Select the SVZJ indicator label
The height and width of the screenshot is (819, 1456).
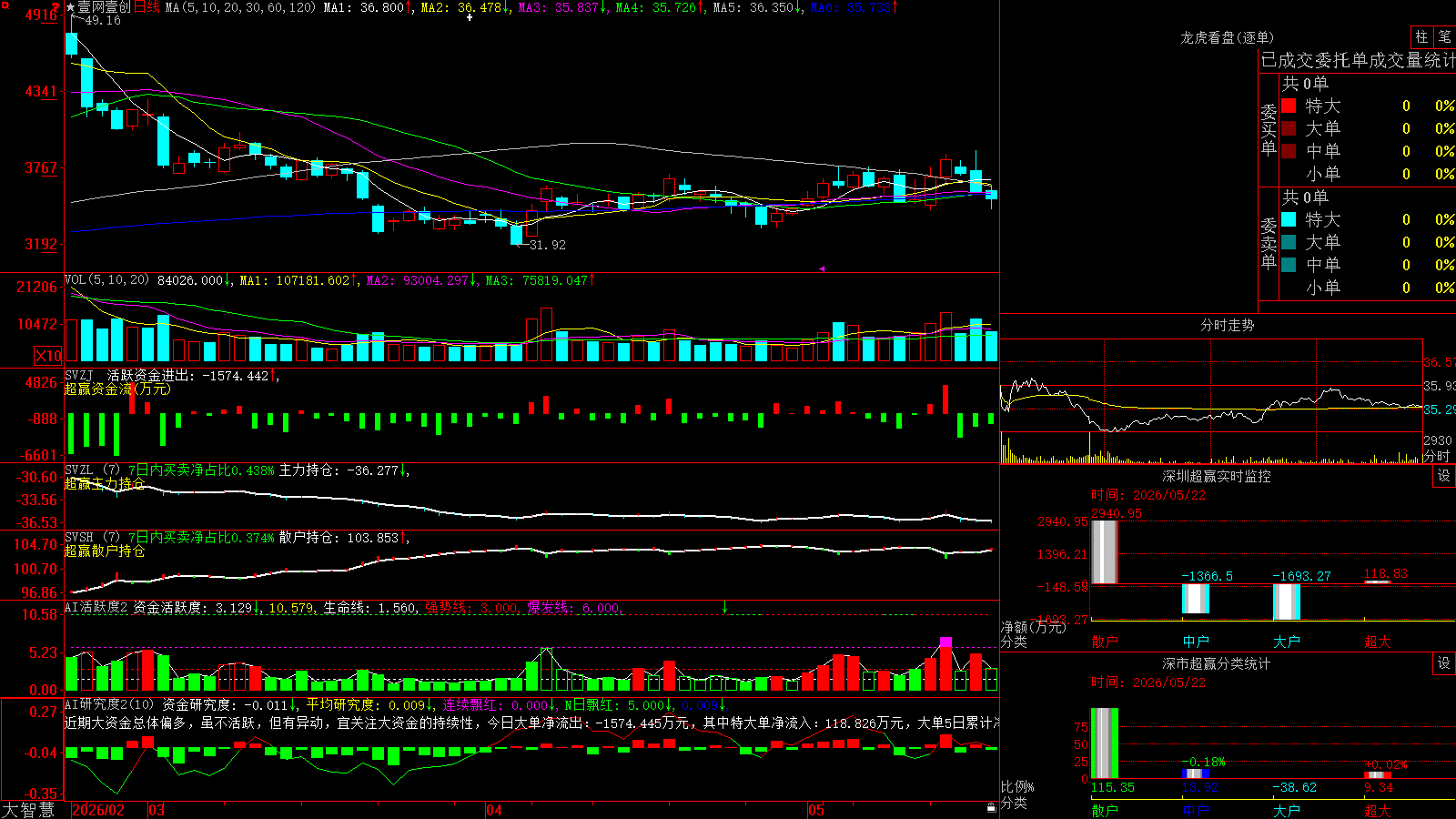point(78,375)
